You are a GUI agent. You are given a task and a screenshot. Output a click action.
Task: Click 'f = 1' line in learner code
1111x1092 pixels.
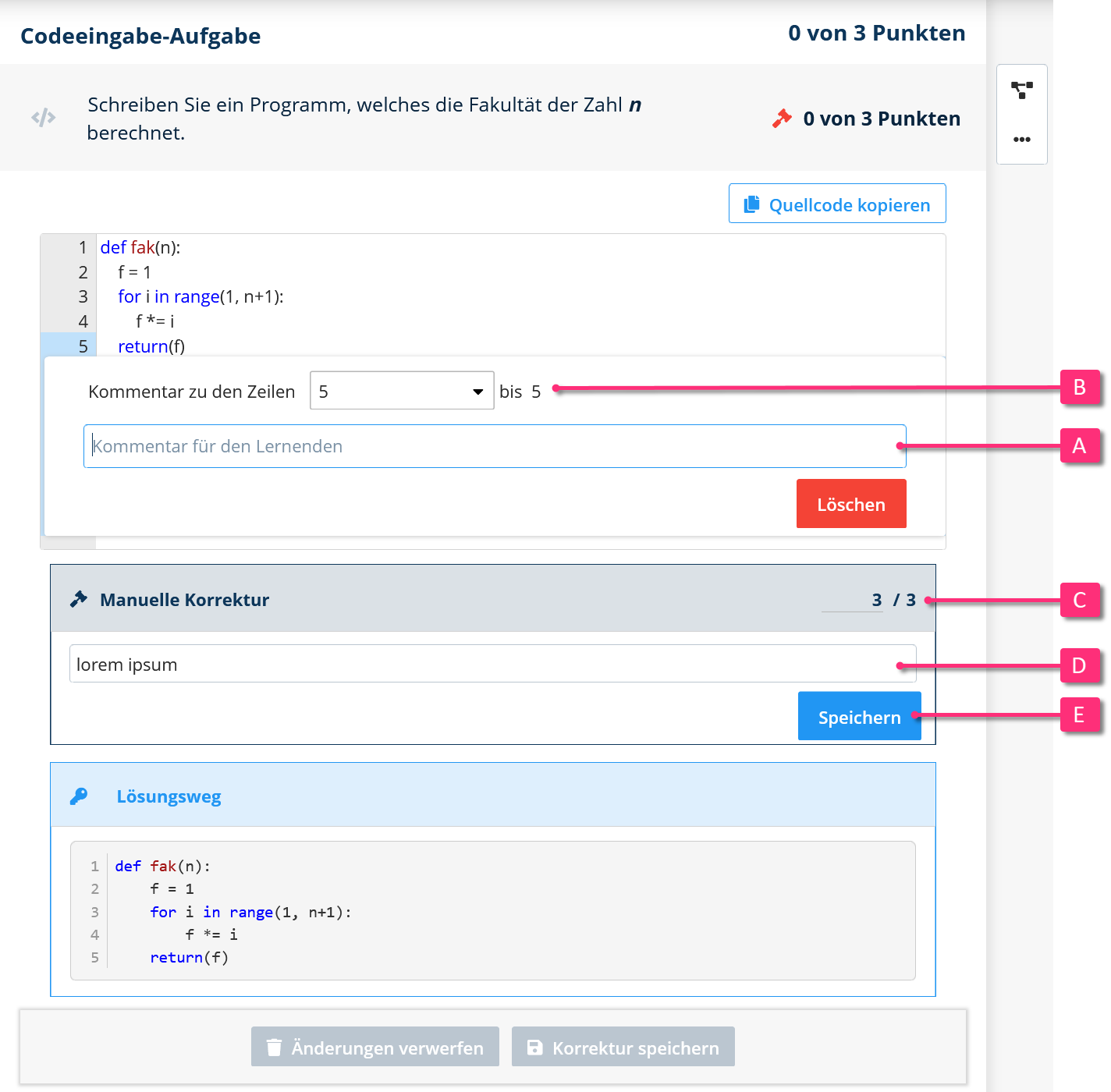pyautogui.click(x=134, y=272)
